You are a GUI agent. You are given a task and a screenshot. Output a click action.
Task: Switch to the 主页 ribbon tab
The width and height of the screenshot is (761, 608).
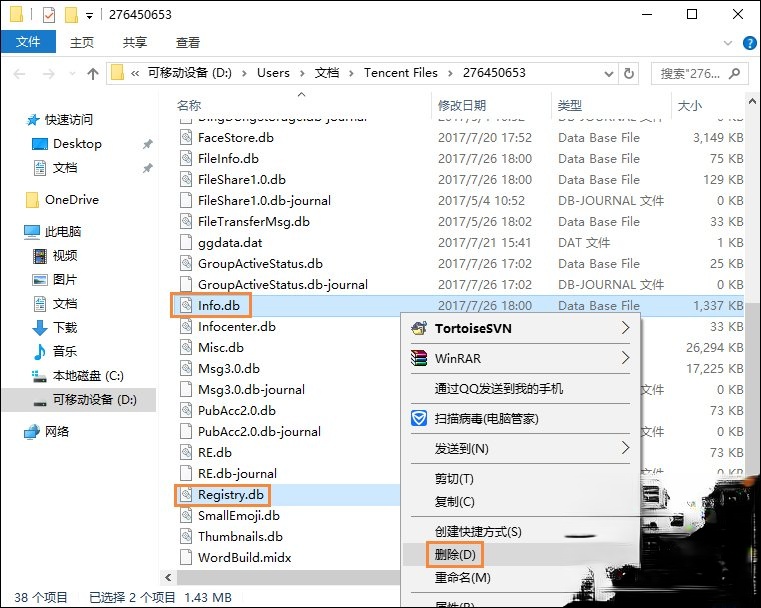tap(82, 42)
